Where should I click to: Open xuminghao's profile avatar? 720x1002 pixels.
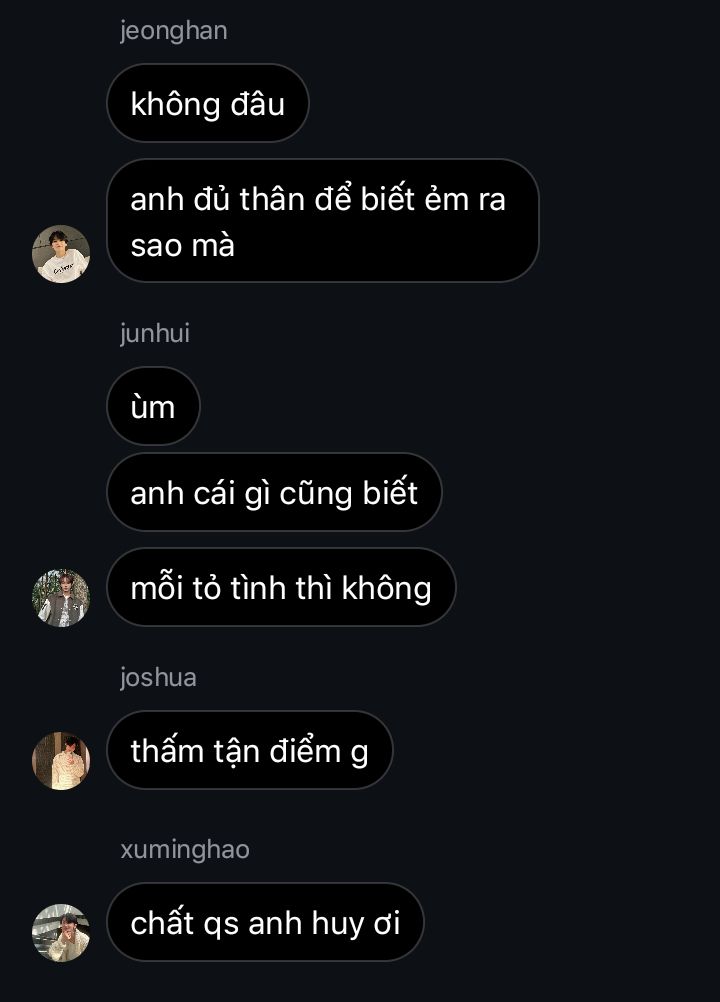[61, 933]
